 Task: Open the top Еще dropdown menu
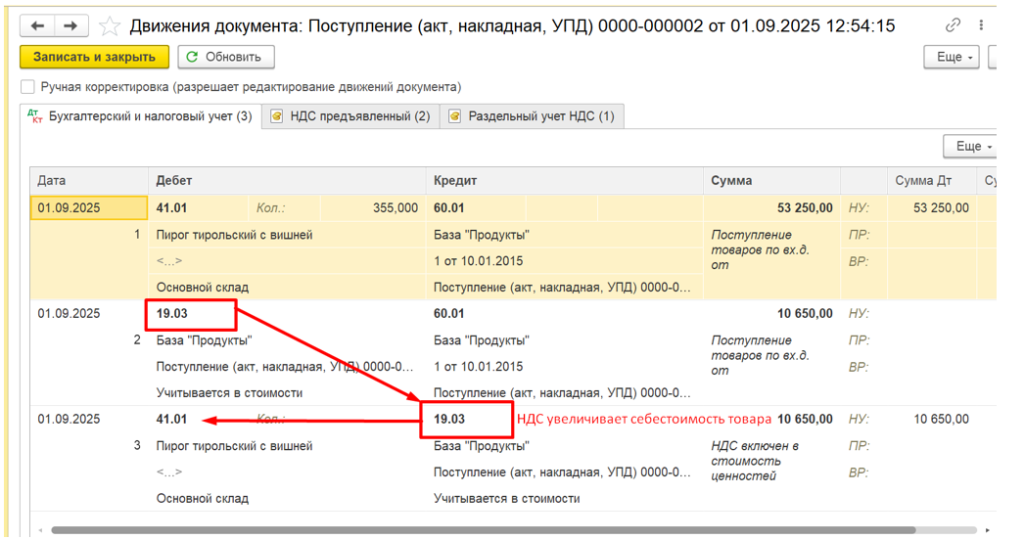954,57
